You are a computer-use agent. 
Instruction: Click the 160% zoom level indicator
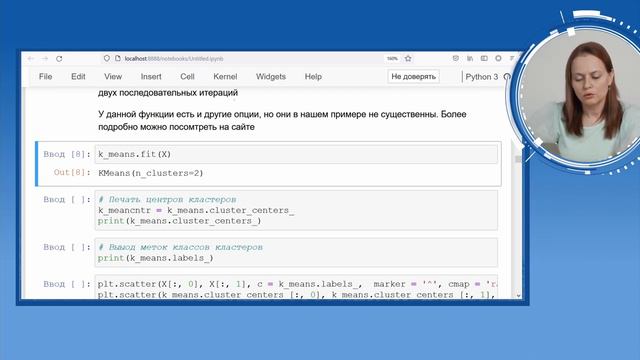pos(392,59)
